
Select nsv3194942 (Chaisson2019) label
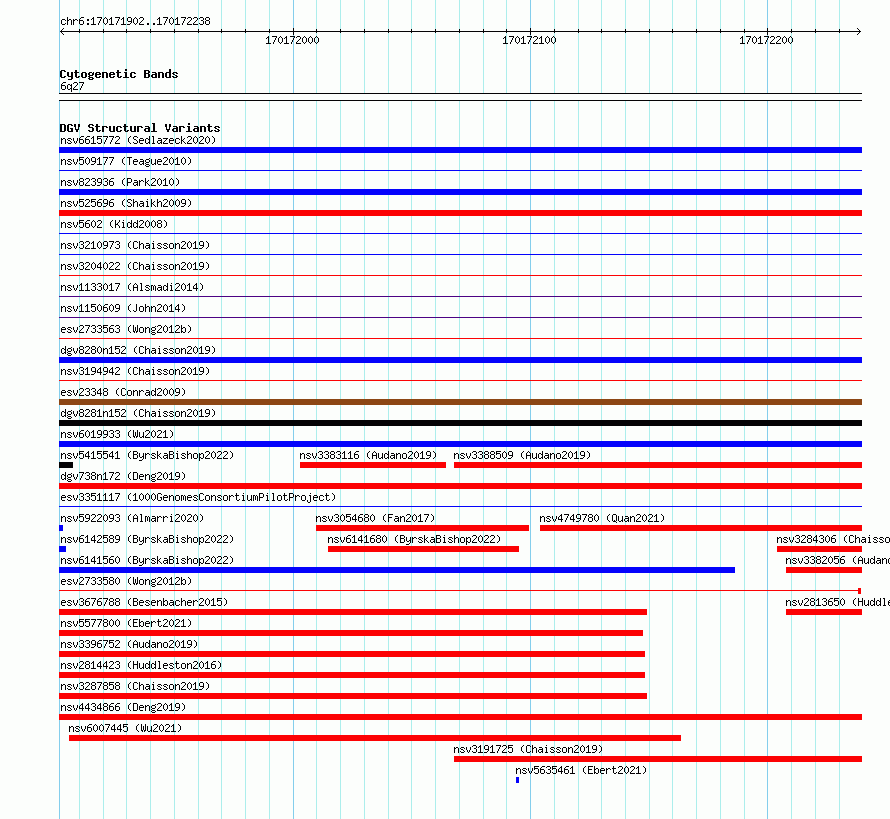[135, 371]
